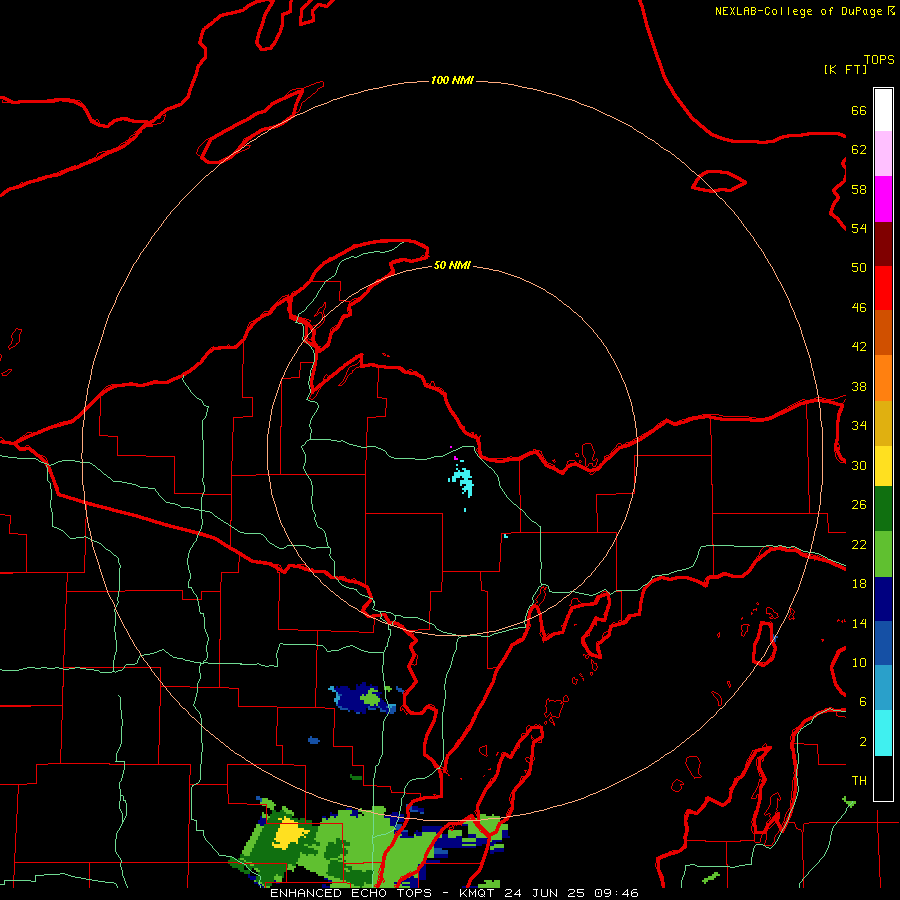Screen dimensions: 900x900
Task: Click the NEXLAB-College of DuPage credit text
Action: [x=798, y=11]
